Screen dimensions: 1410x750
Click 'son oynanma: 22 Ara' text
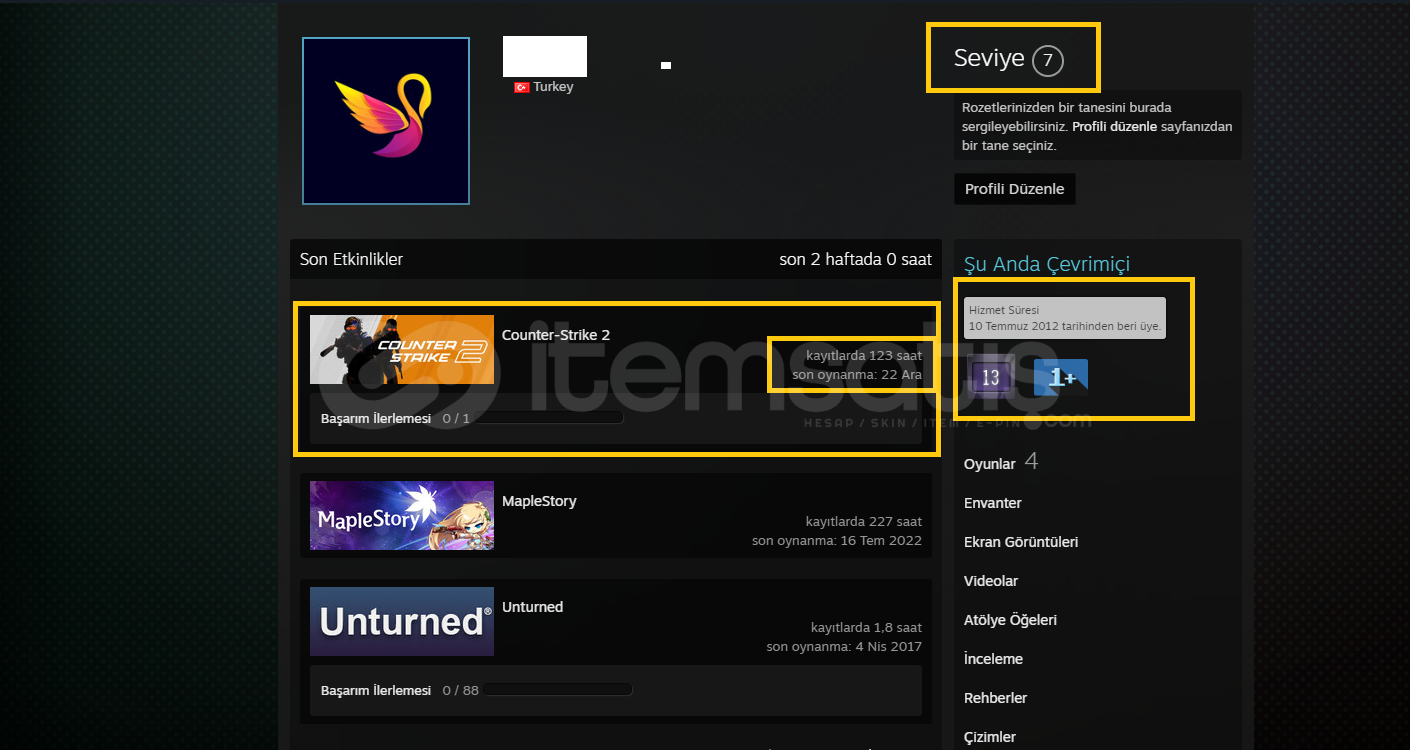point(857,374)
